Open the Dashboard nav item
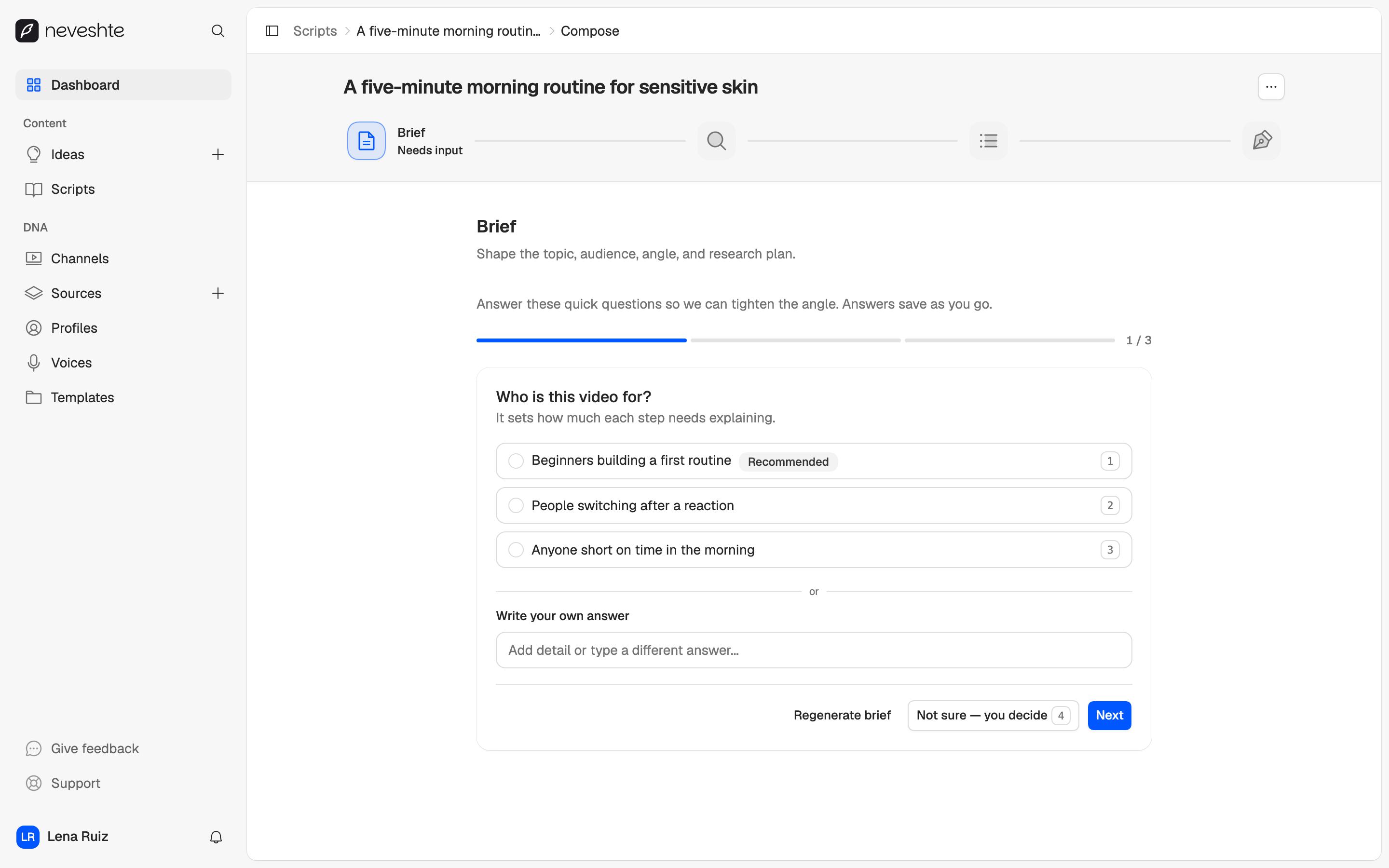This screenshot has height=868, width=1389. click(123, 85)
